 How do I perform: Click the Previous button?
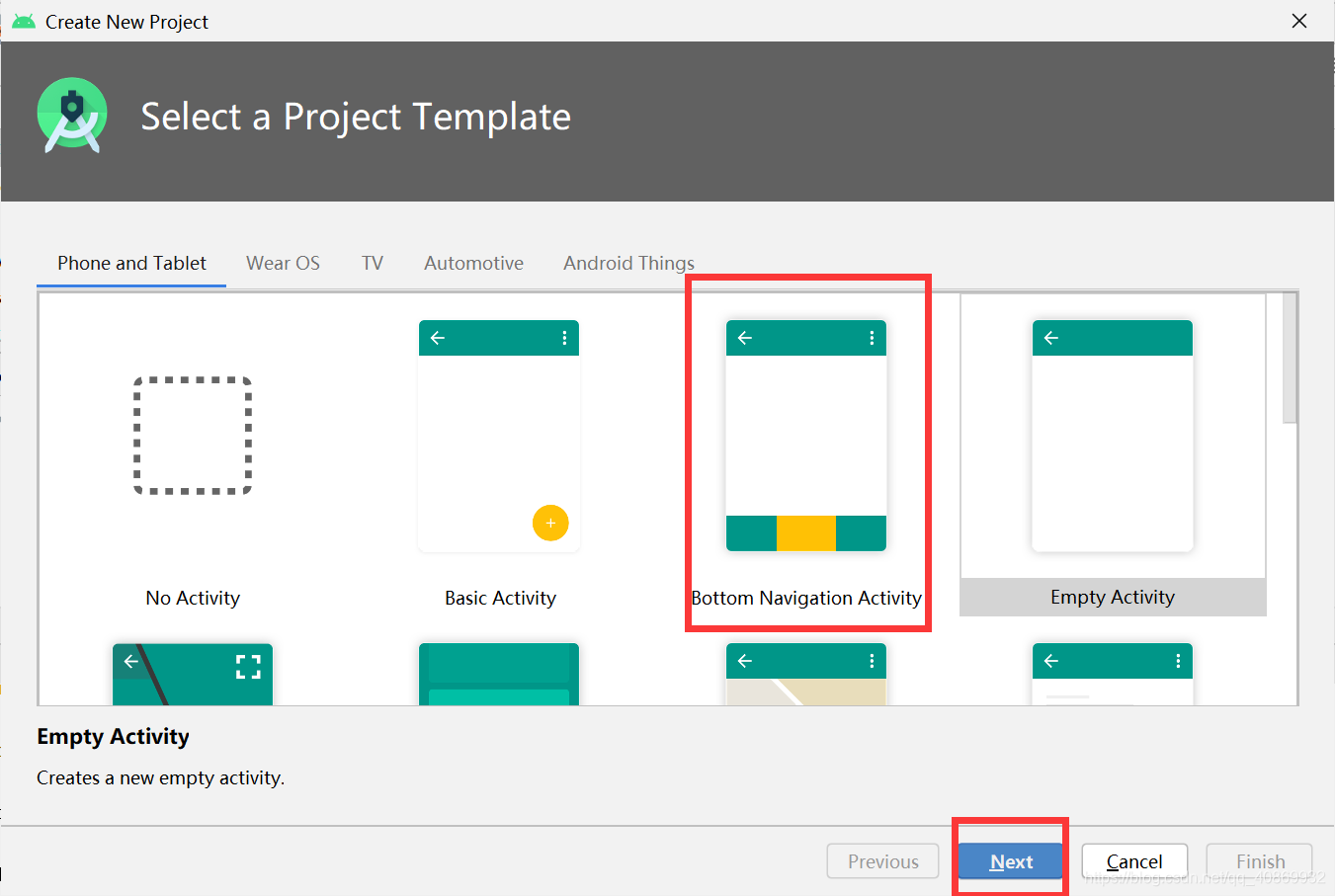[883, 861]
